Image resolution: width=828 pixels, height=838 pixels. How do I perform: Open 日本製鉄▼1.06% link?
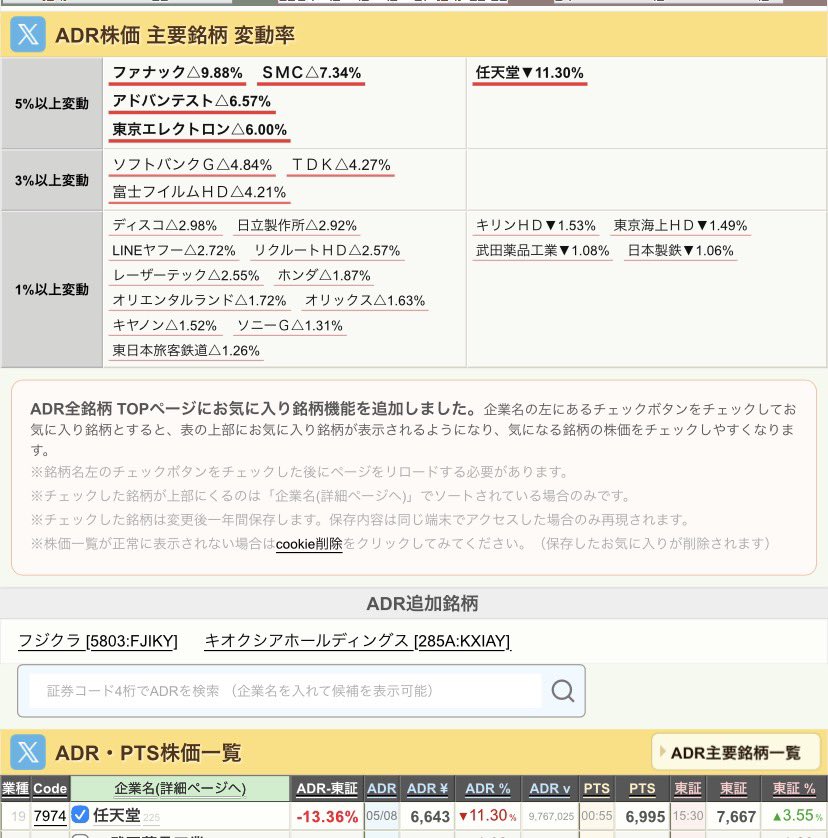click(x=680, y=250)
